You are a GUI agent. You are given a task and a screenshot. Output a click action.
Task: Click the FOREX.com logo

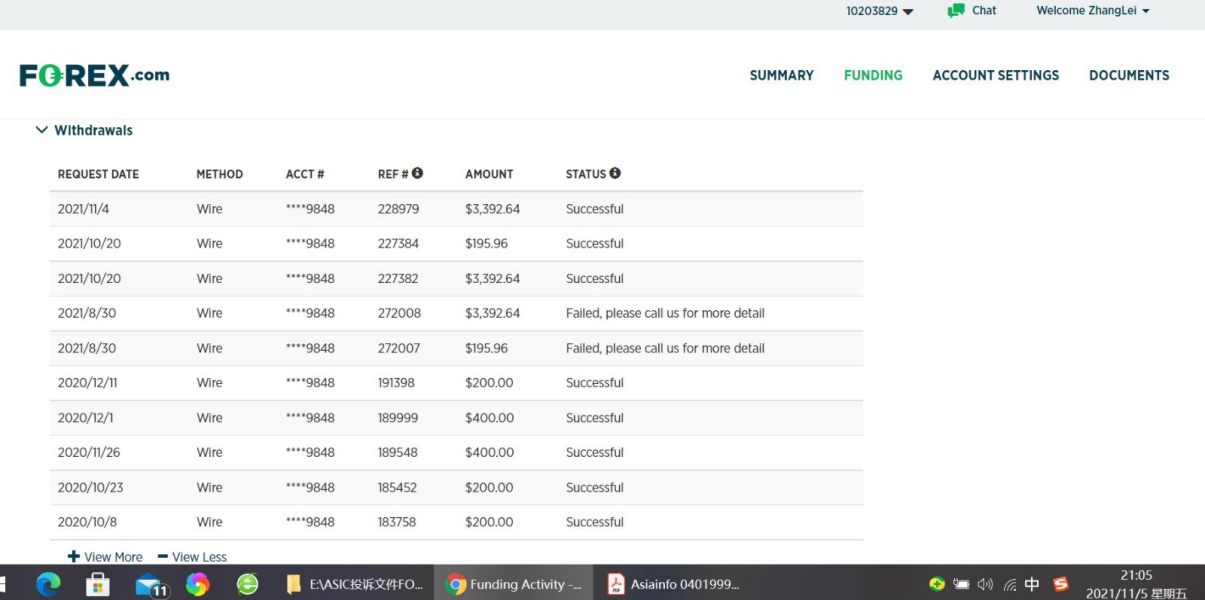94,75
